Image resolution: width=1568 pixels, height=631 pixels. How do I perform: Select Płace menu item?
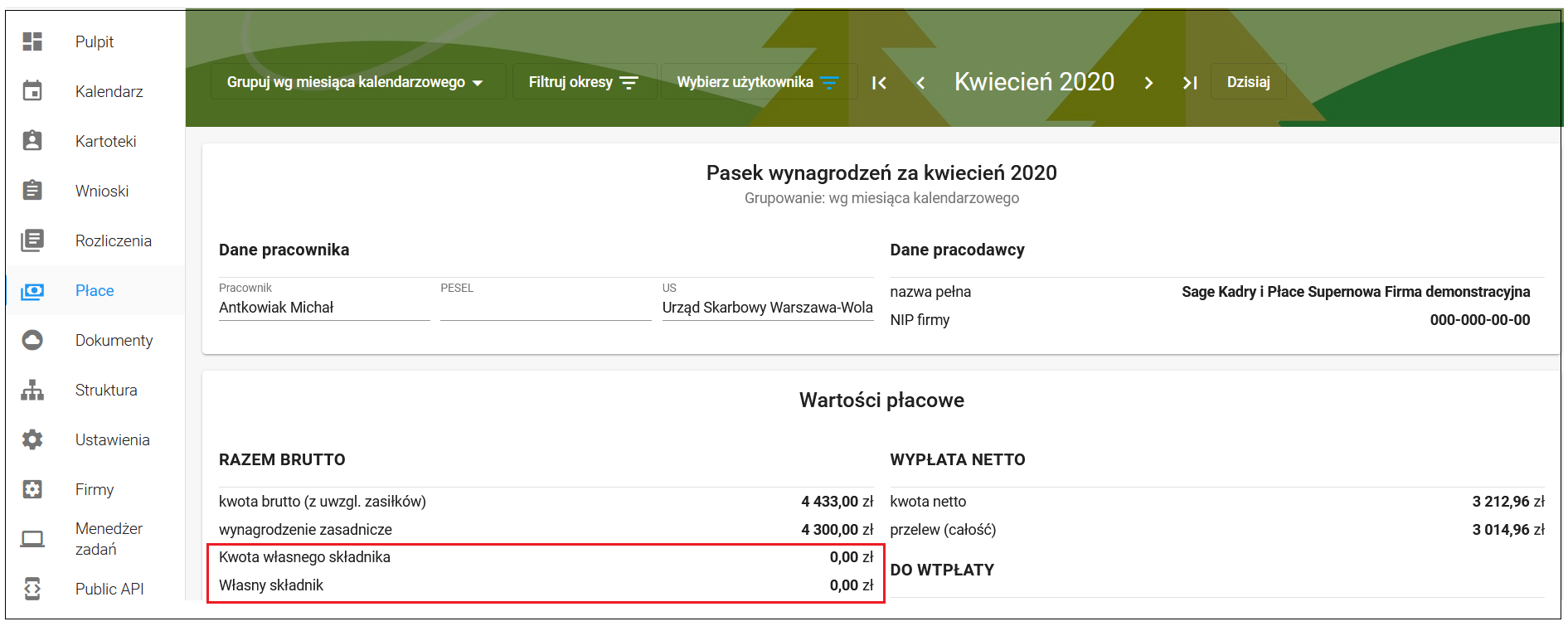coord(95,290)
